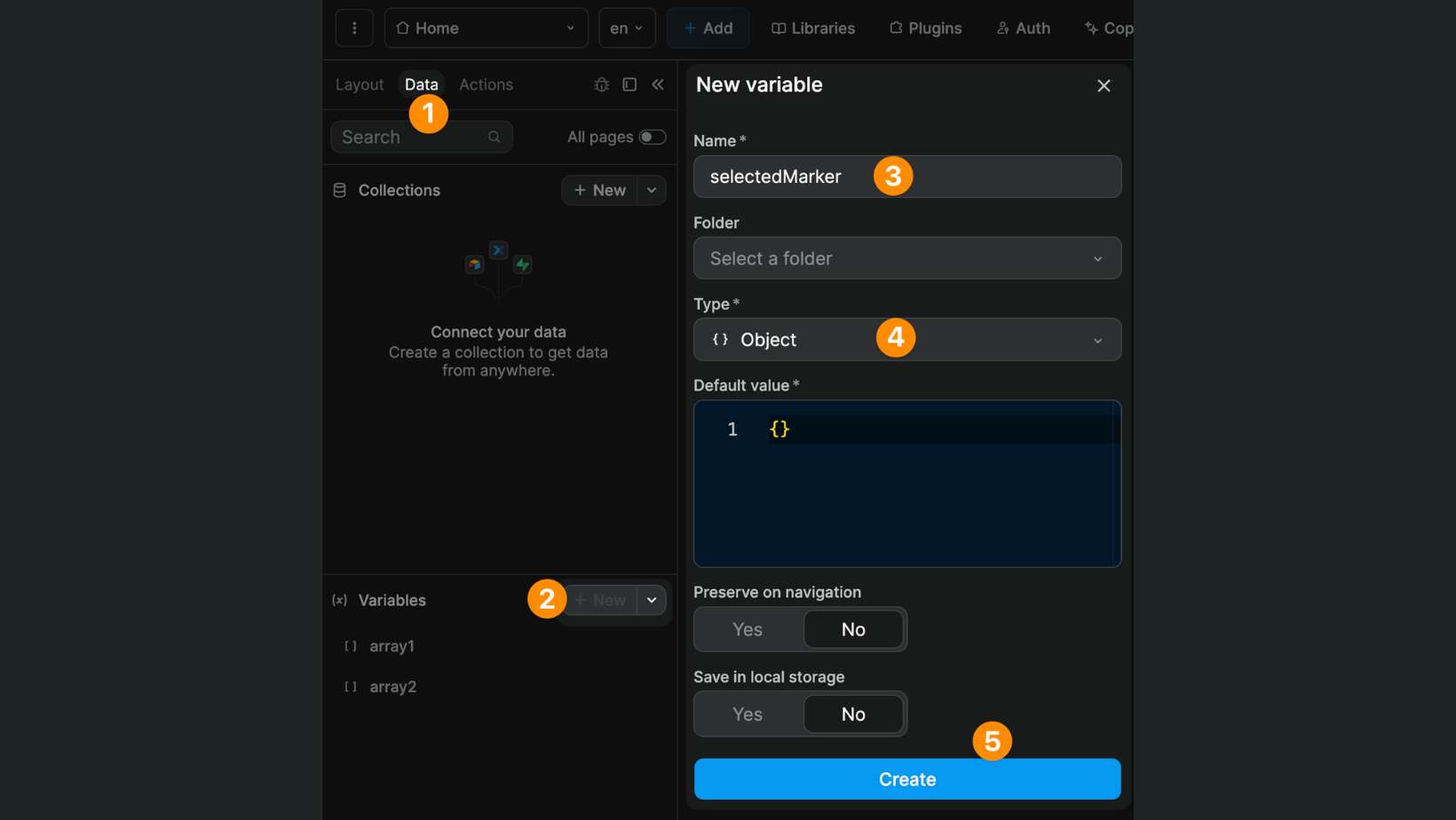The image size is (1456, 820).
Task: Open the debugger bug icon
Action: pyautogui.click(x=601, y=84)
